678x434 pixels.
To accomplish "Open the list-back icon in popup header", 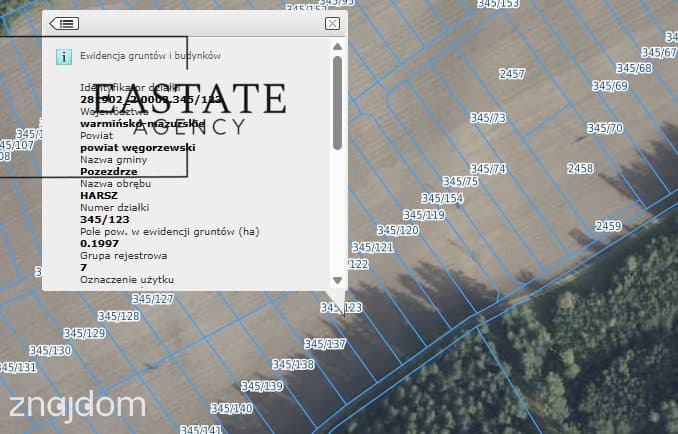I will (64, 23).
